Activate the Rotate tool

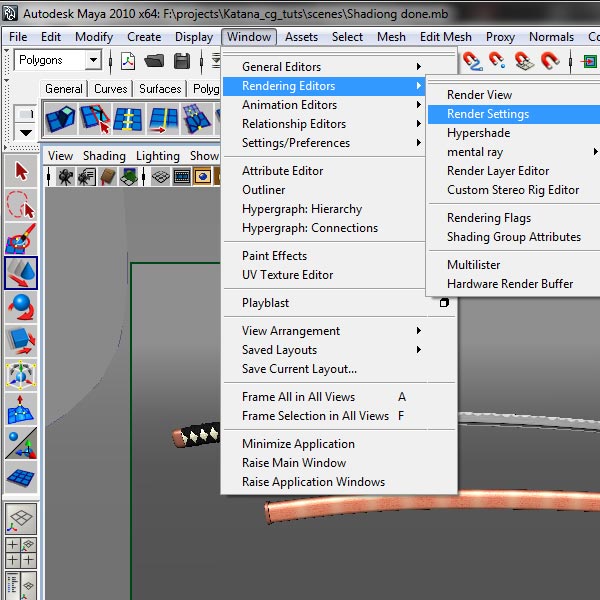[21, 307]
